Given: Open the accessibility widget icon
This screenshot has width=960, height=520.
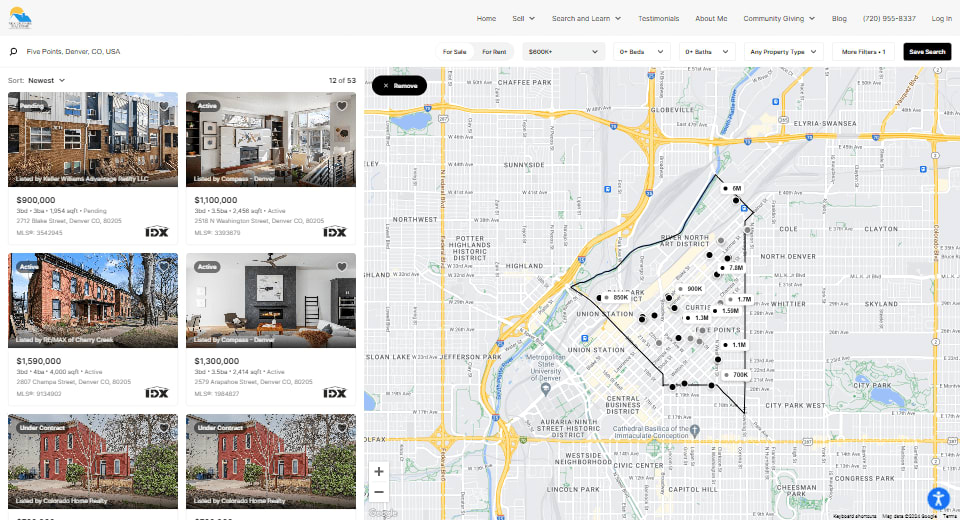Looking at the screenshot, I should [938, 499].
